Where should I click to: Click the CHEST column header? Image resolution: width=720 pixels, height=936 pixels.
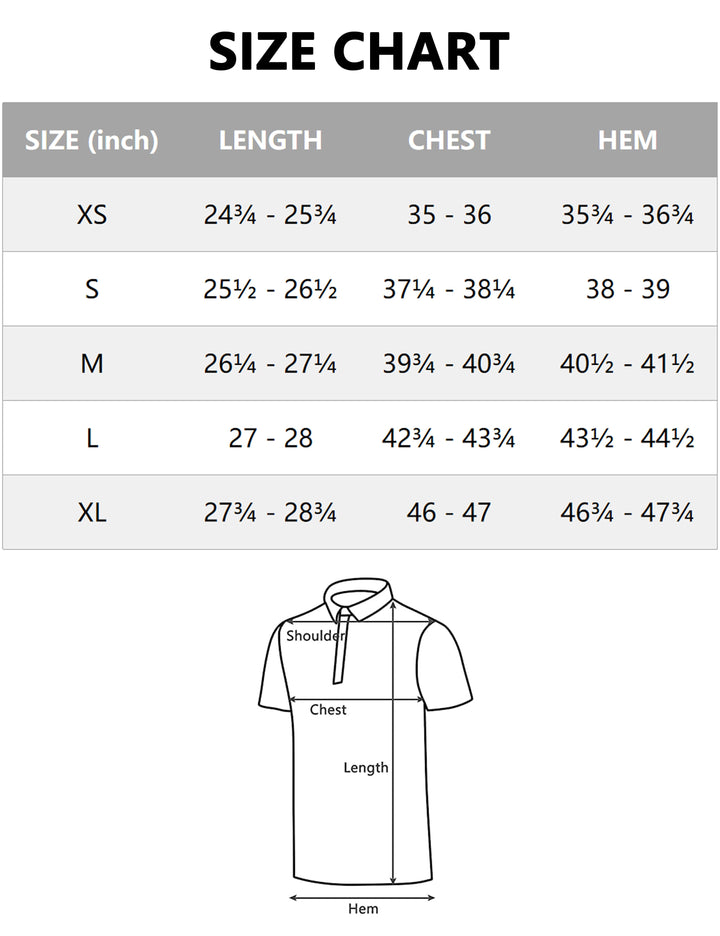449,140
